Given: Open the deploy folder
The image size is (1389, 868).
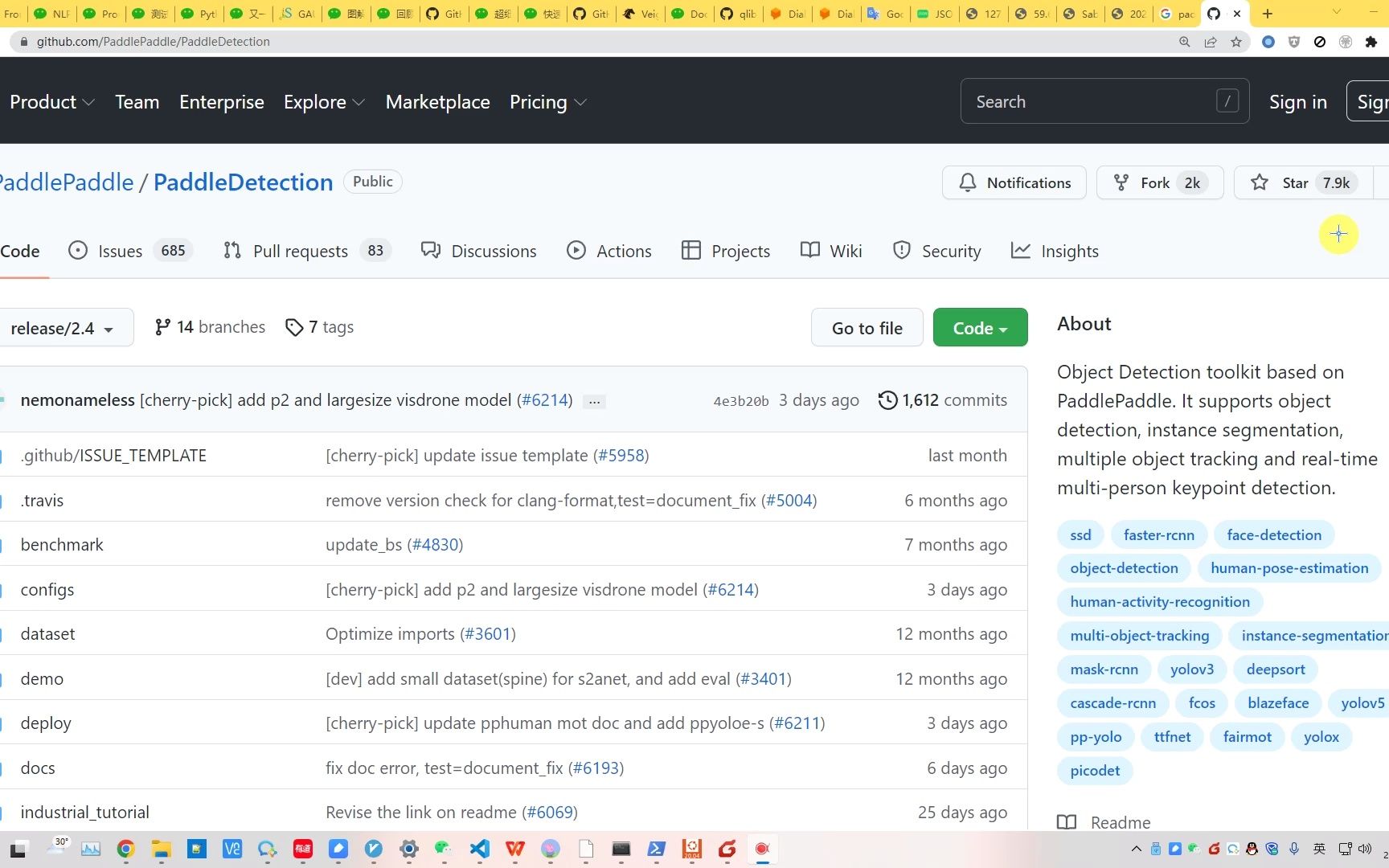Looking at the screenshot, I should click(x=46, y=723).
